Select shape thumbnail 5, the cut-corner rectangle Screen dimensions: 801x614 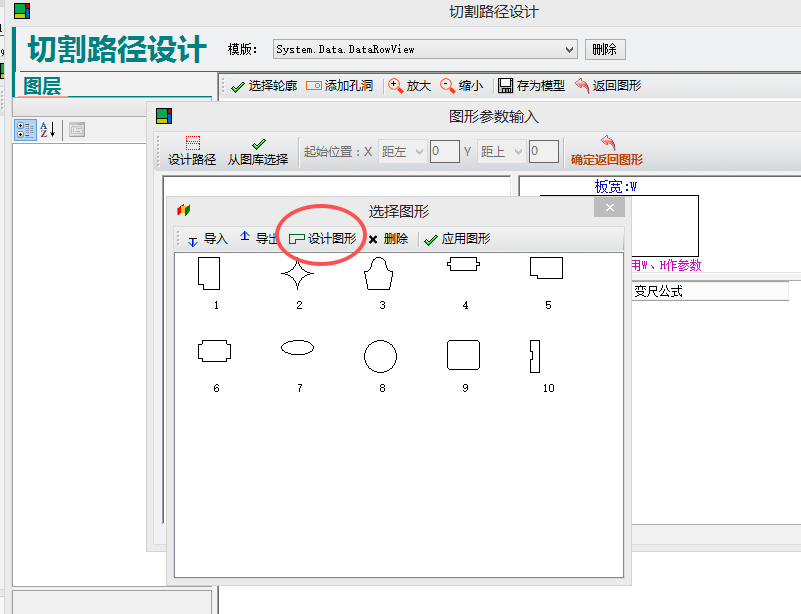pos(547,268)
